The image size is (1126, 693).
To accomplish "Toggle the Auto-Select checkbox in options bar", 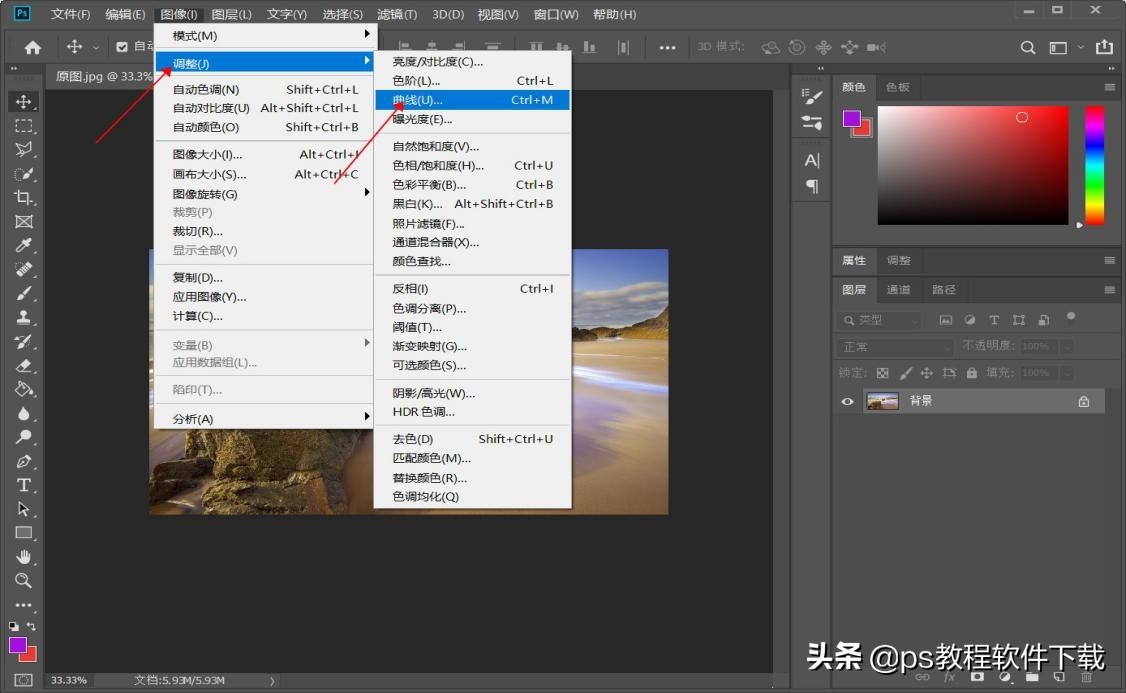I will tap(122, 47).
